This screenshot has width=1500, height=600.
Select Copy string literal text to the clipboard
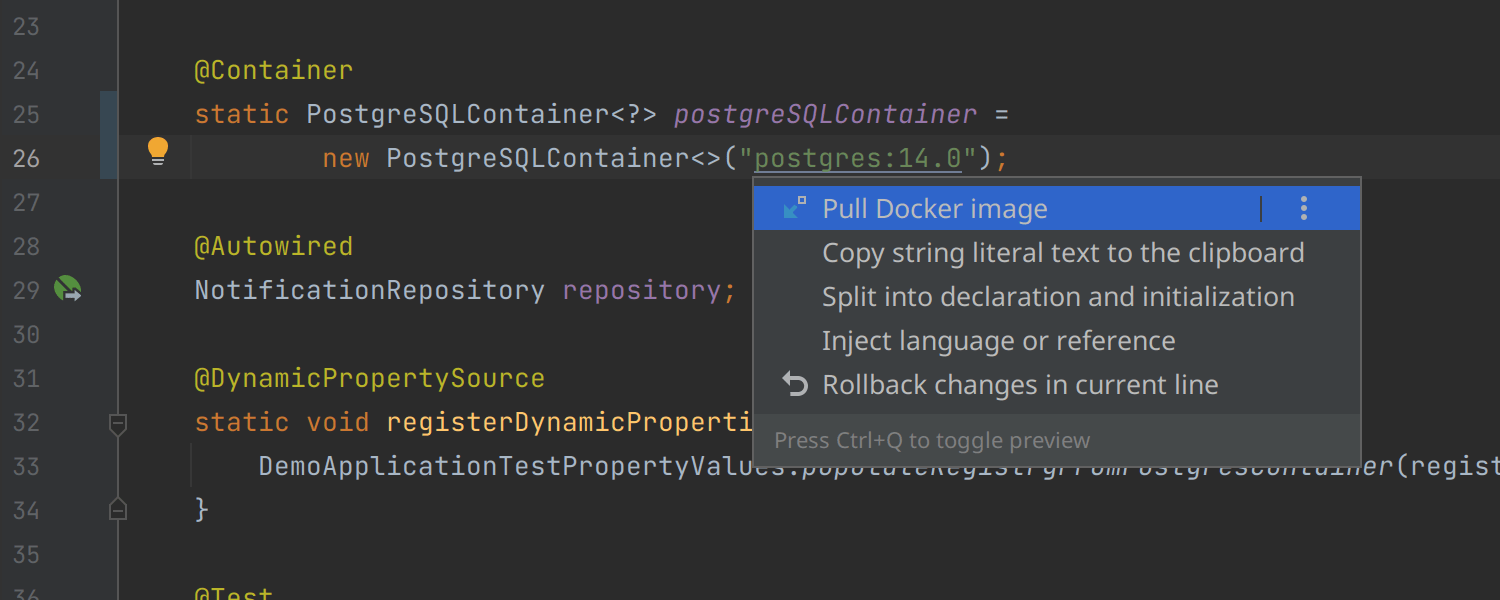click(x=1062, y=253)
